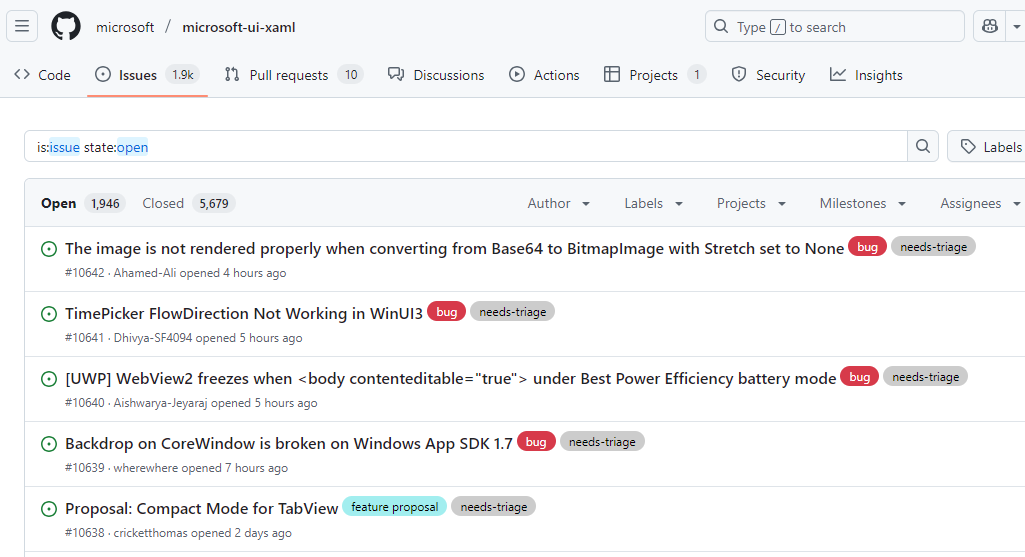Click the is:issue state:open filter field

(466, 146)
